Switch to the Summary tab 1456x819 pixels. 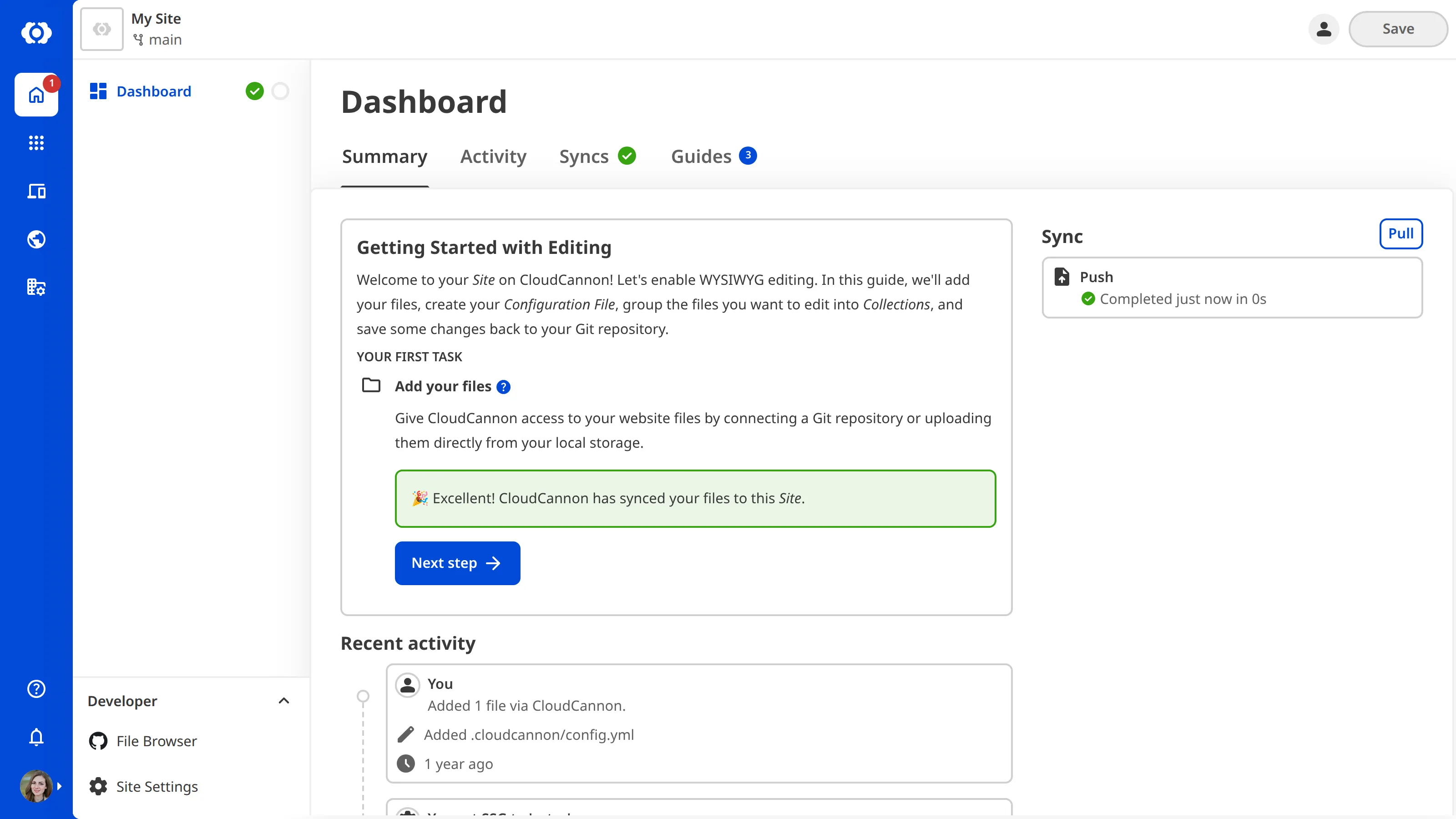384,157
